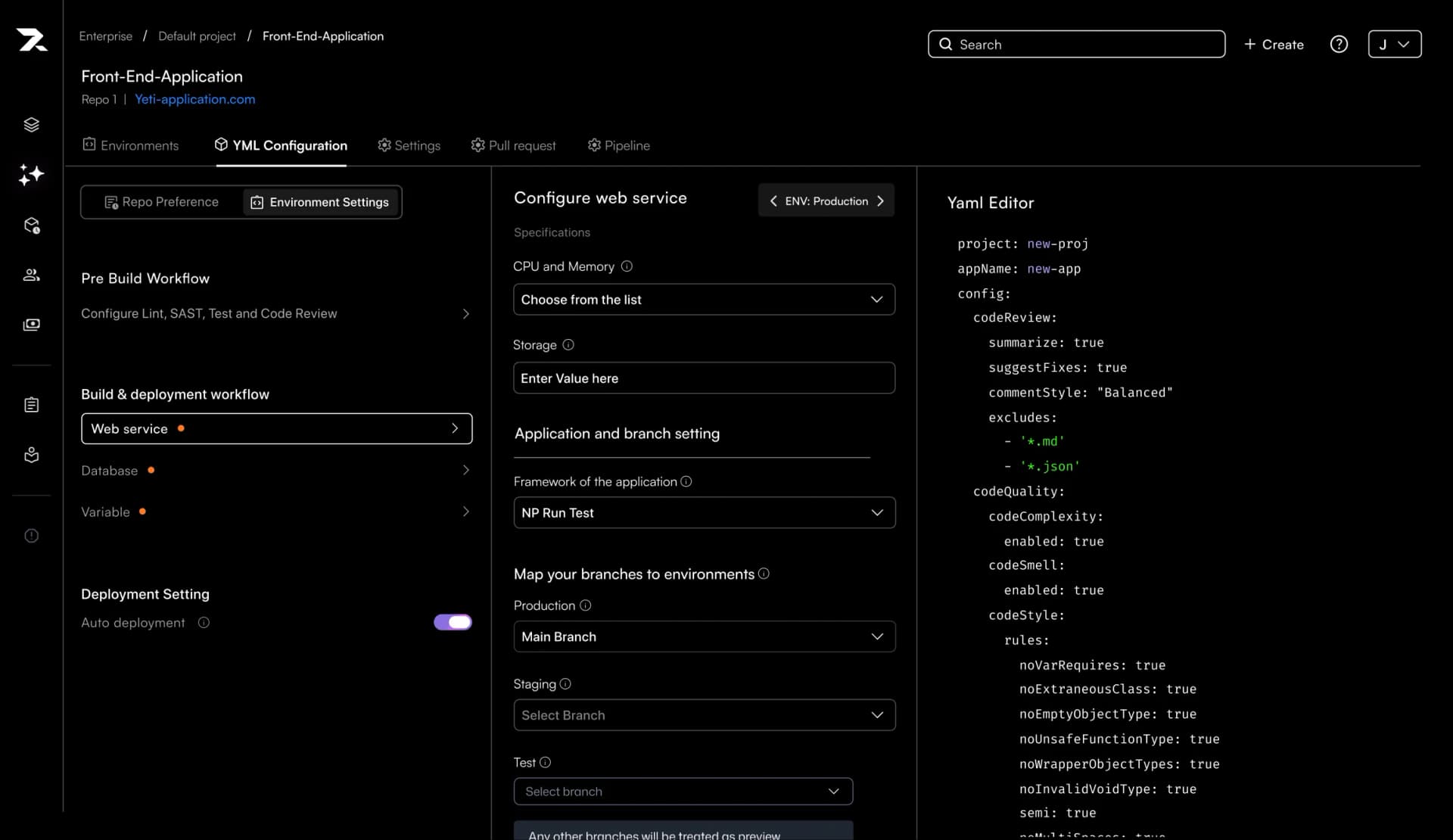Open the Test Select branch dropdown
Screen dimensions: 1453x840
[683, 791]
